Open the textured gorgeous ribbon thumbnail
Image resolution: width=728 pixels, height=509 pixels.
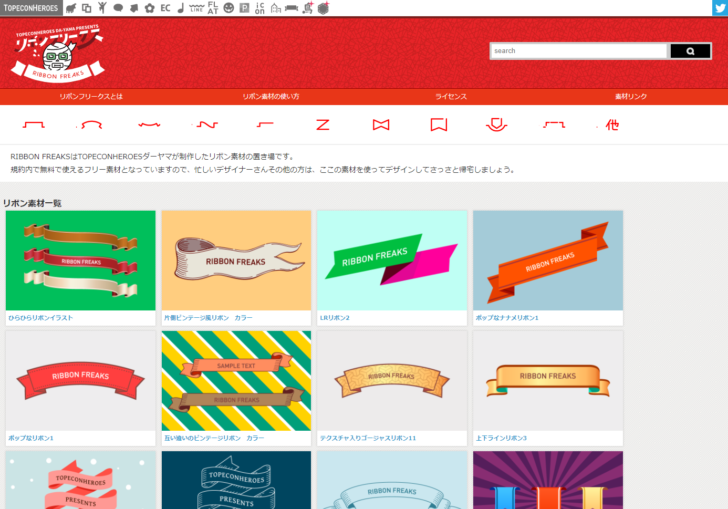[x=392, y=380]
